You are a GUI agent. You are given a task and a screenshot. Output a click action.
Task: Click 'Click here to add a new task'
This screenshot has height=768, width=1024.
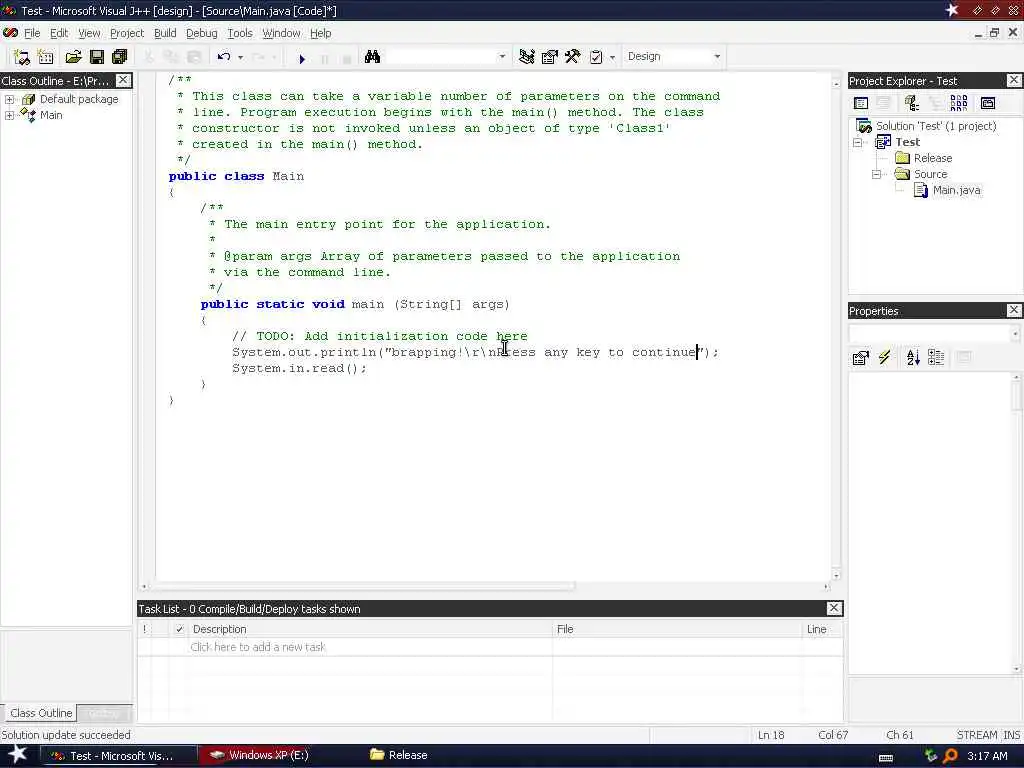tap(257, 647)
